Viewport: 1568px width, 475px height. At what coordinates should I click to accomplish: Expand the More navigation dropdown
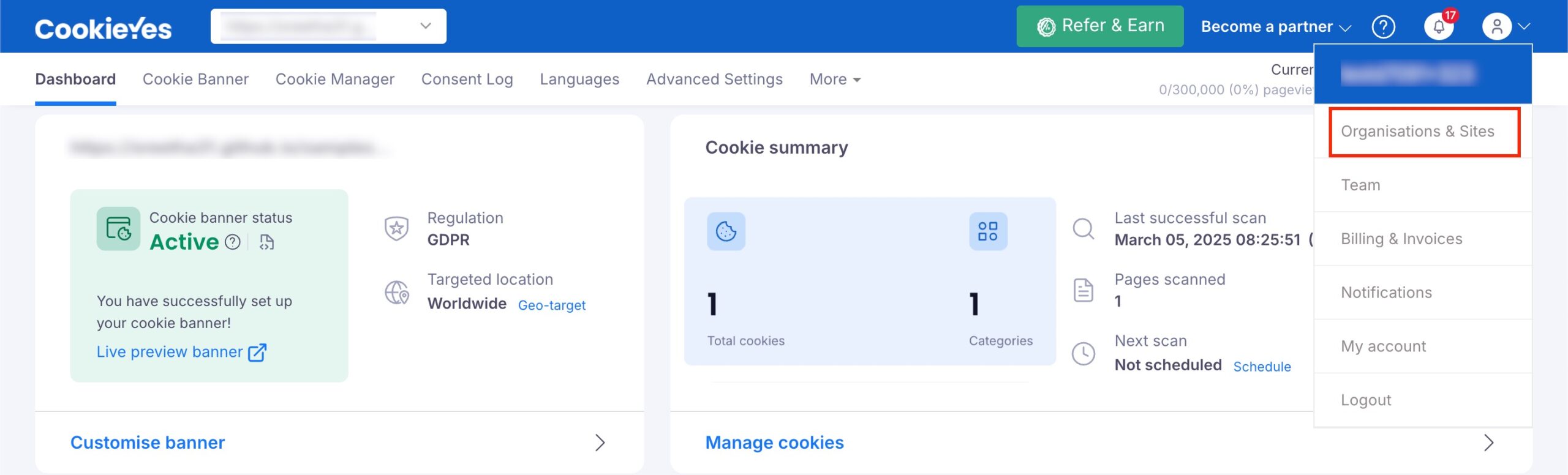click(x=835, y=80)
